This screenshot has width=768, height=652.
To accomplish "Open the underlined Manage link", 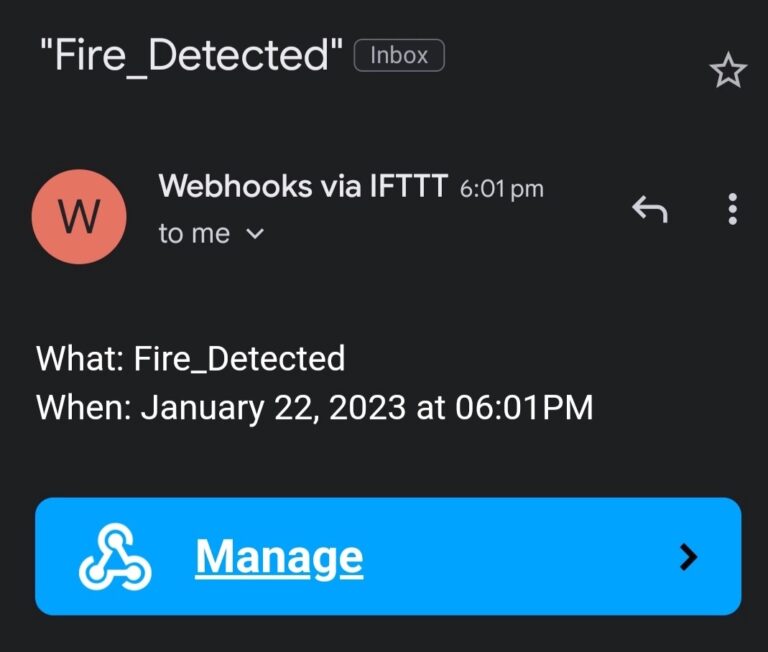I will tap(279, 557).
